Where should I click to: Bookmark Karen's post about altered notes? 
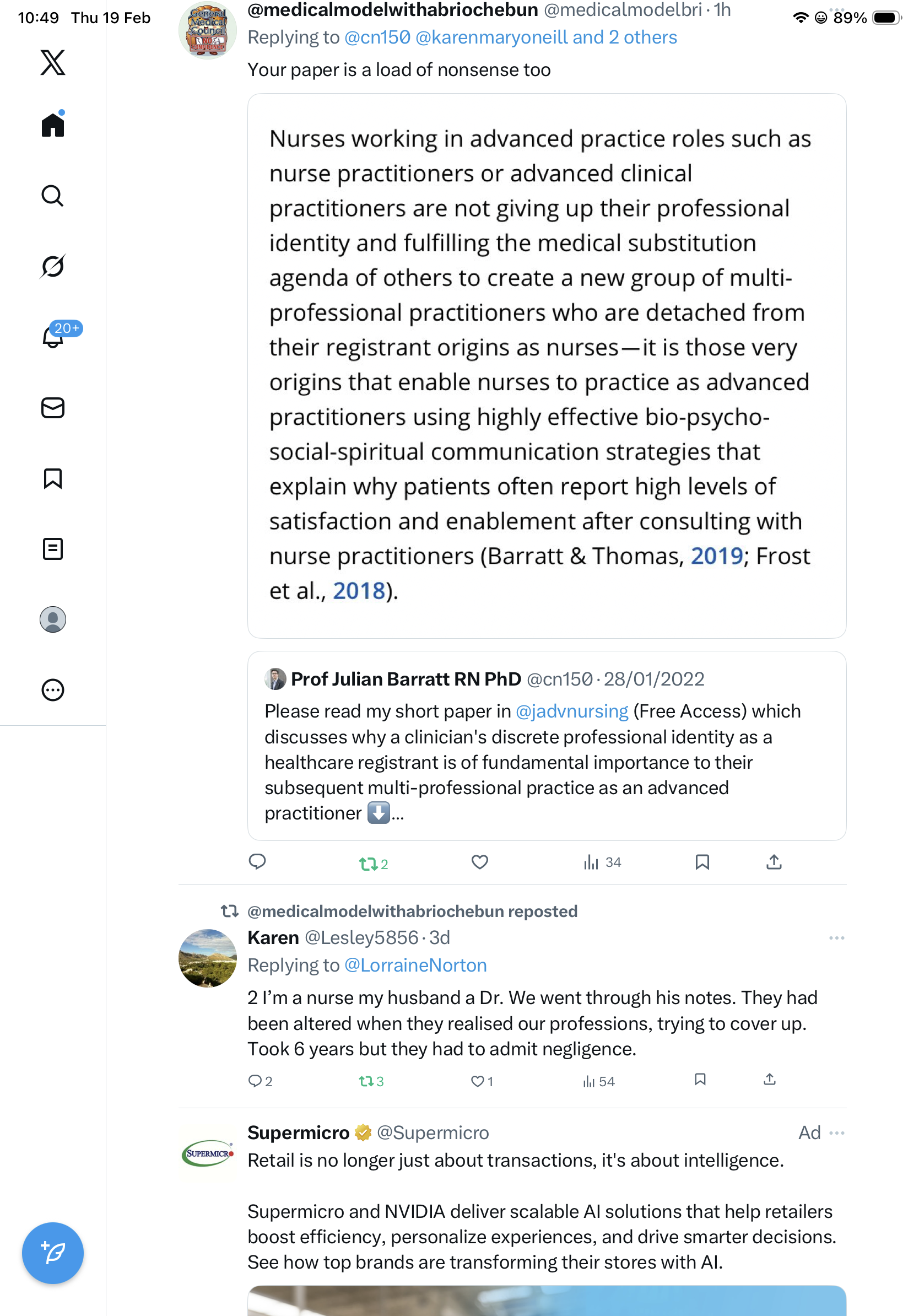click(700, 1080)
